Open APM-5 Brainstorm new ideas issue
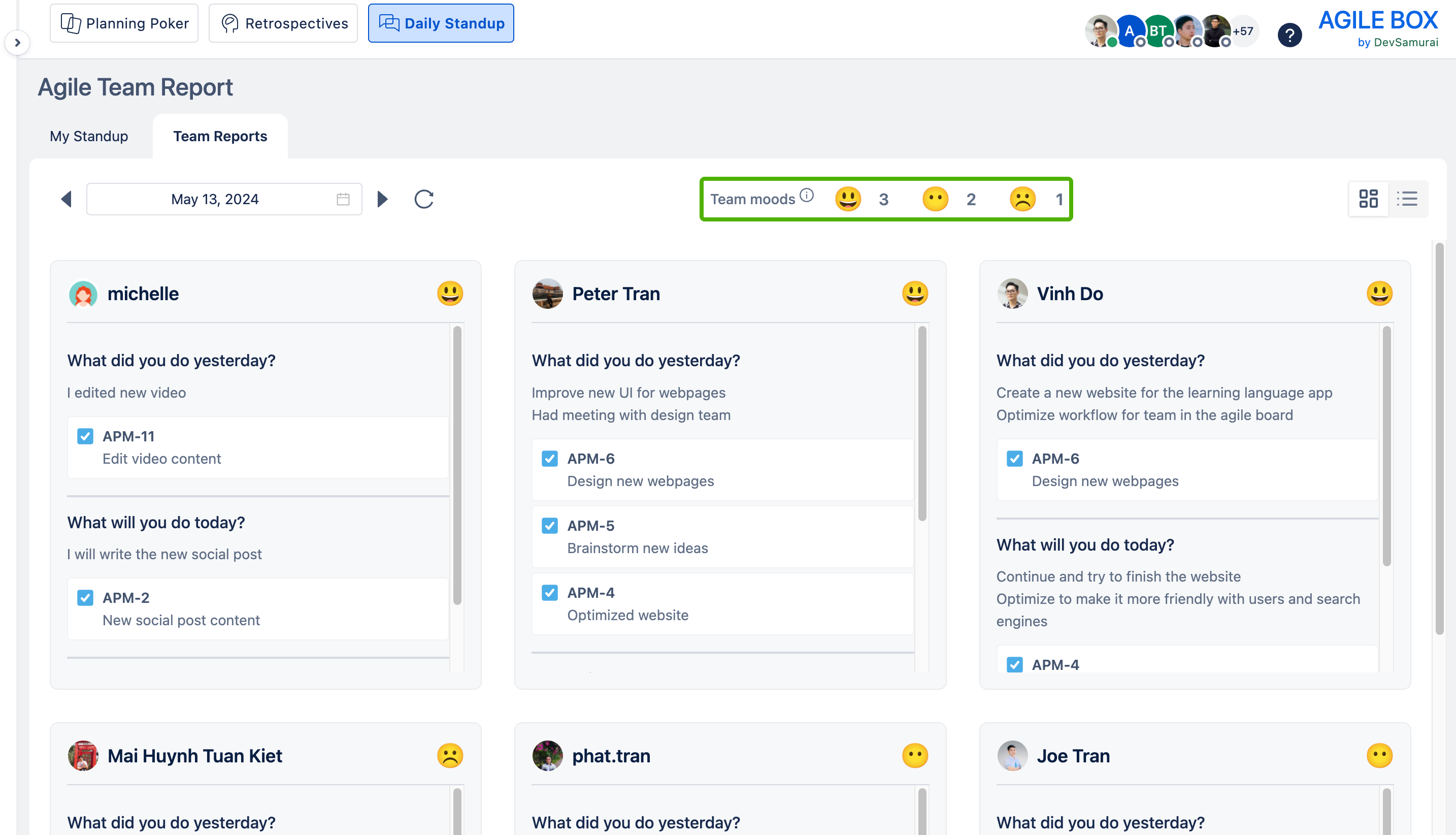This screenshot has width=1456, height=835. (x=722, y=537)
